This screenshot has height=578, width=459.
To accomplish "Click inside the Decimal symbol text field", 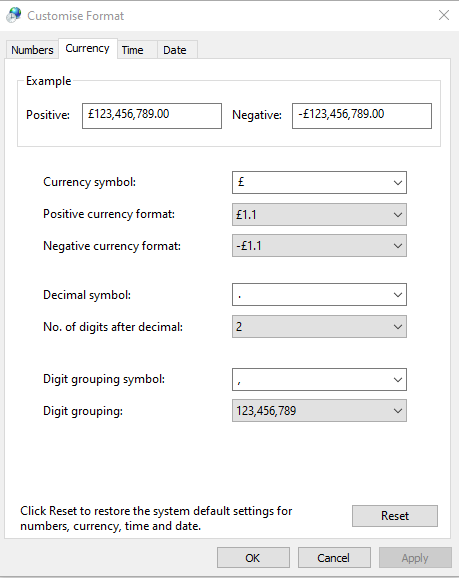I will 311,295.
